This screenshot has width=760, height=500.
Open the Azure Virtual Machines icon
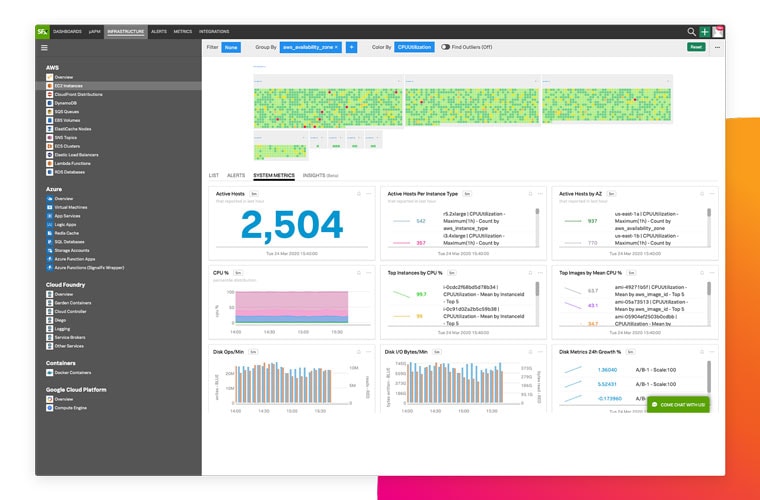click(49, 207)
